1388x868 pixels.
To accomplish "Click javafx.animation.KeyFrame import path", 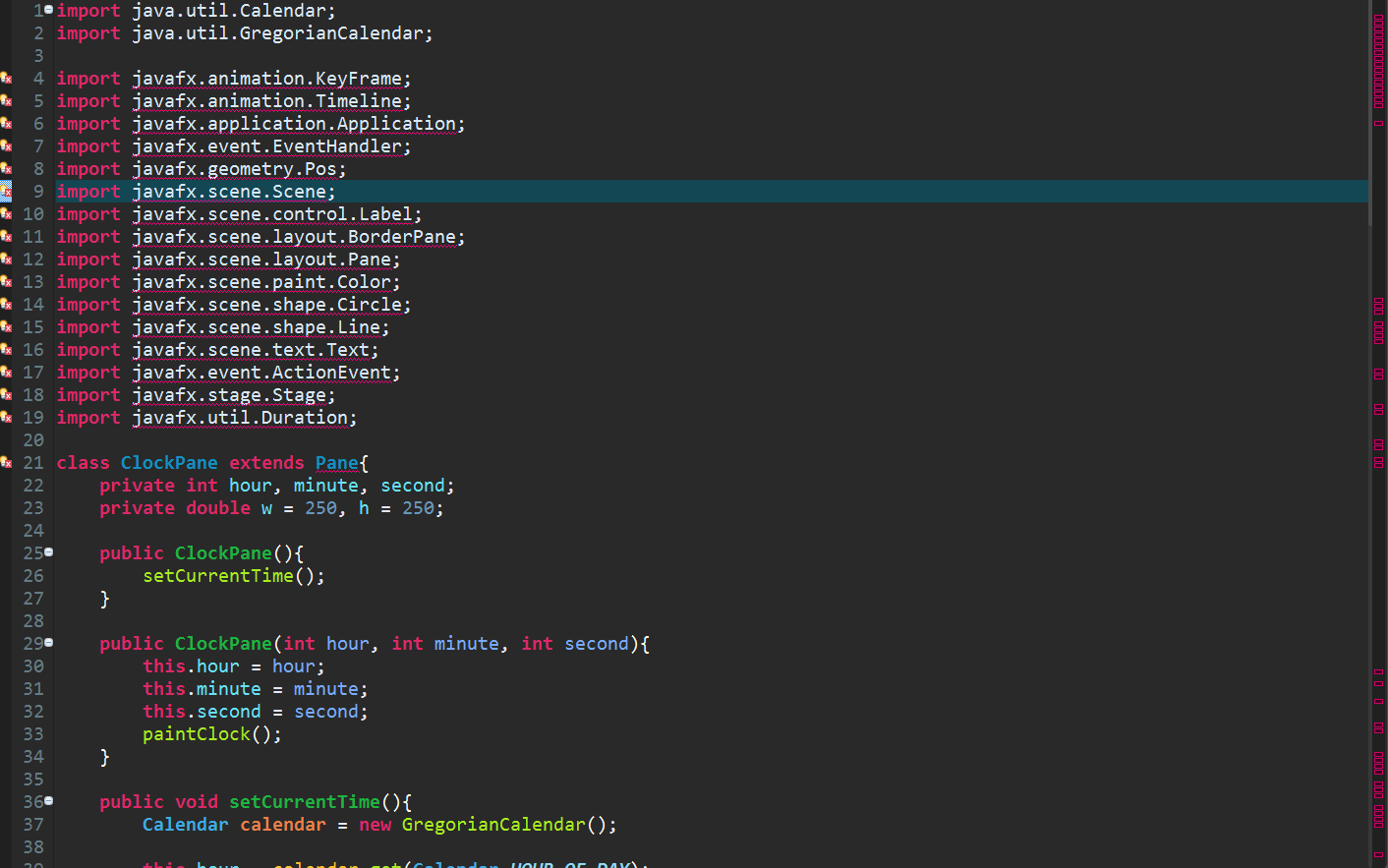I will click(266, 79).
